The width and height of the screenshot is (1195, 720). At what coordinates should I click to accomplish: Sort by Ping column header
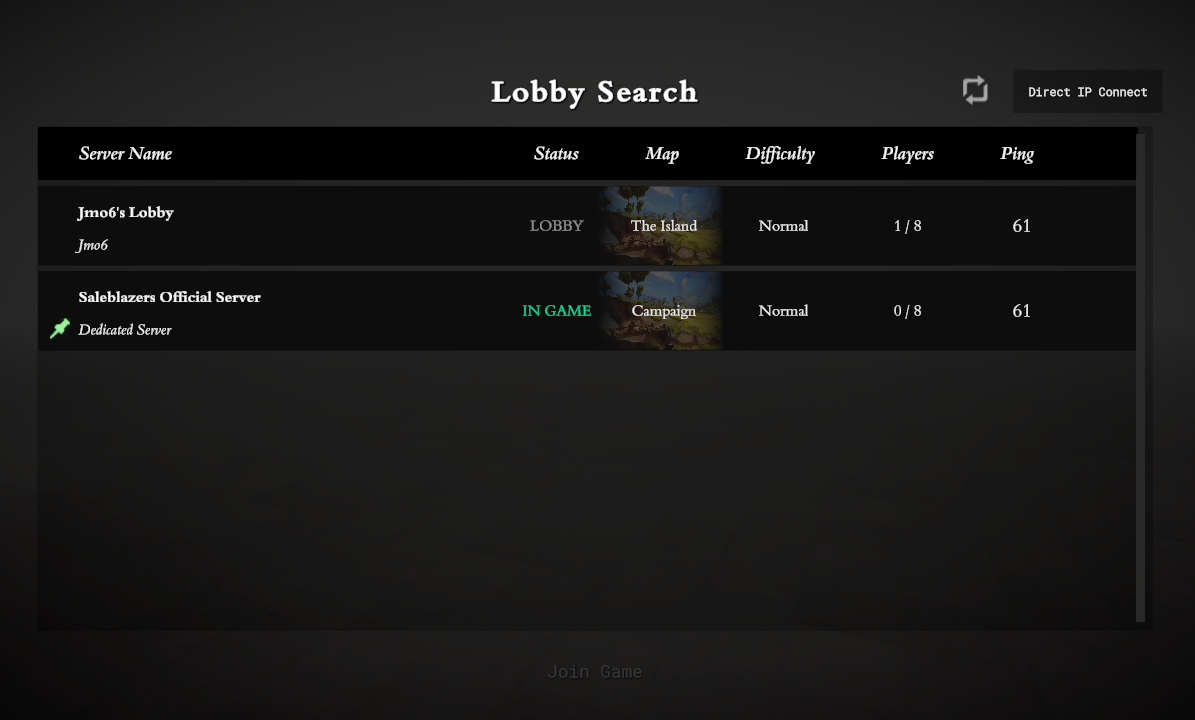pos(1017,154)
